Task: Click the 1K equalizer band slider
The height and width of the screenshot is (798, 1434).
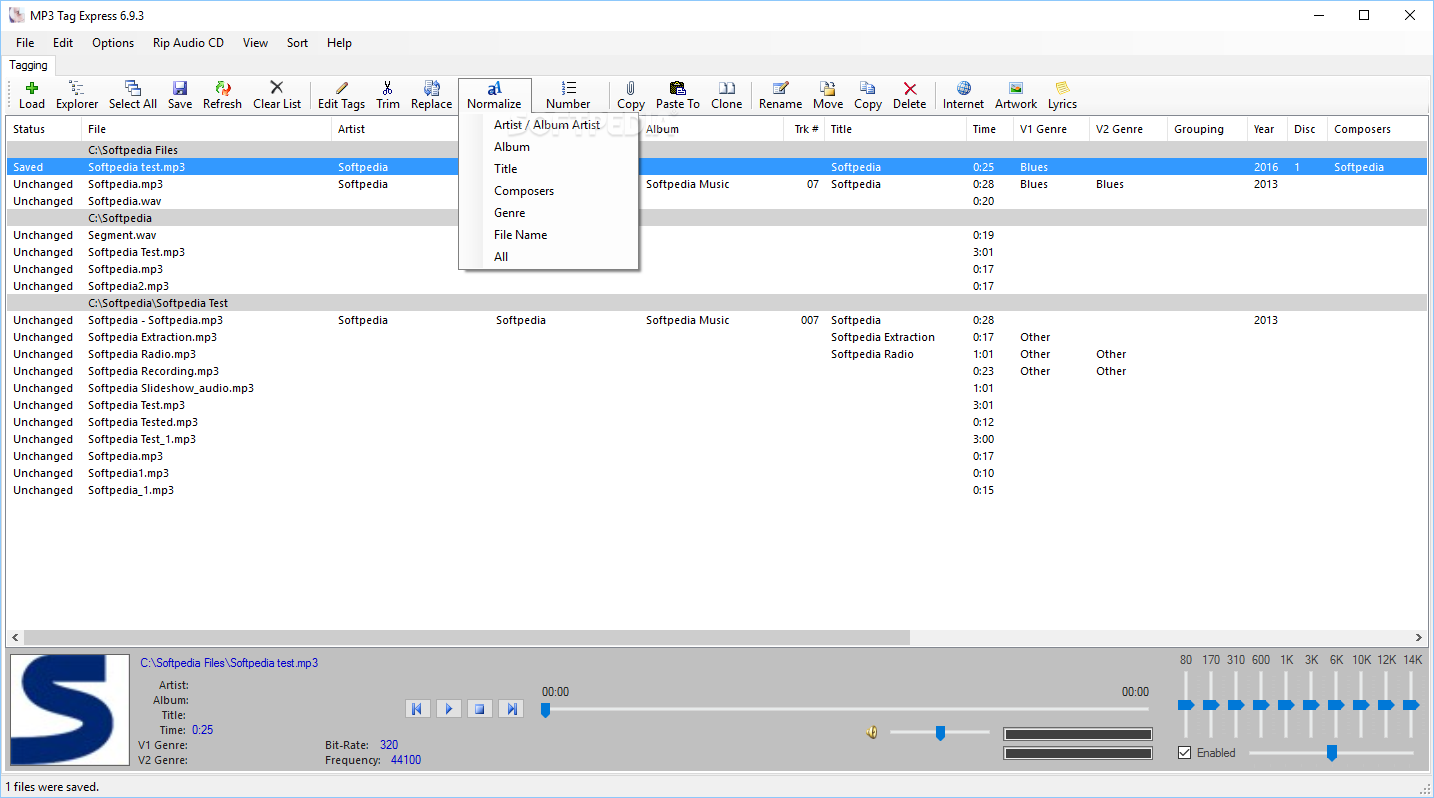Action: point(1286,705)
